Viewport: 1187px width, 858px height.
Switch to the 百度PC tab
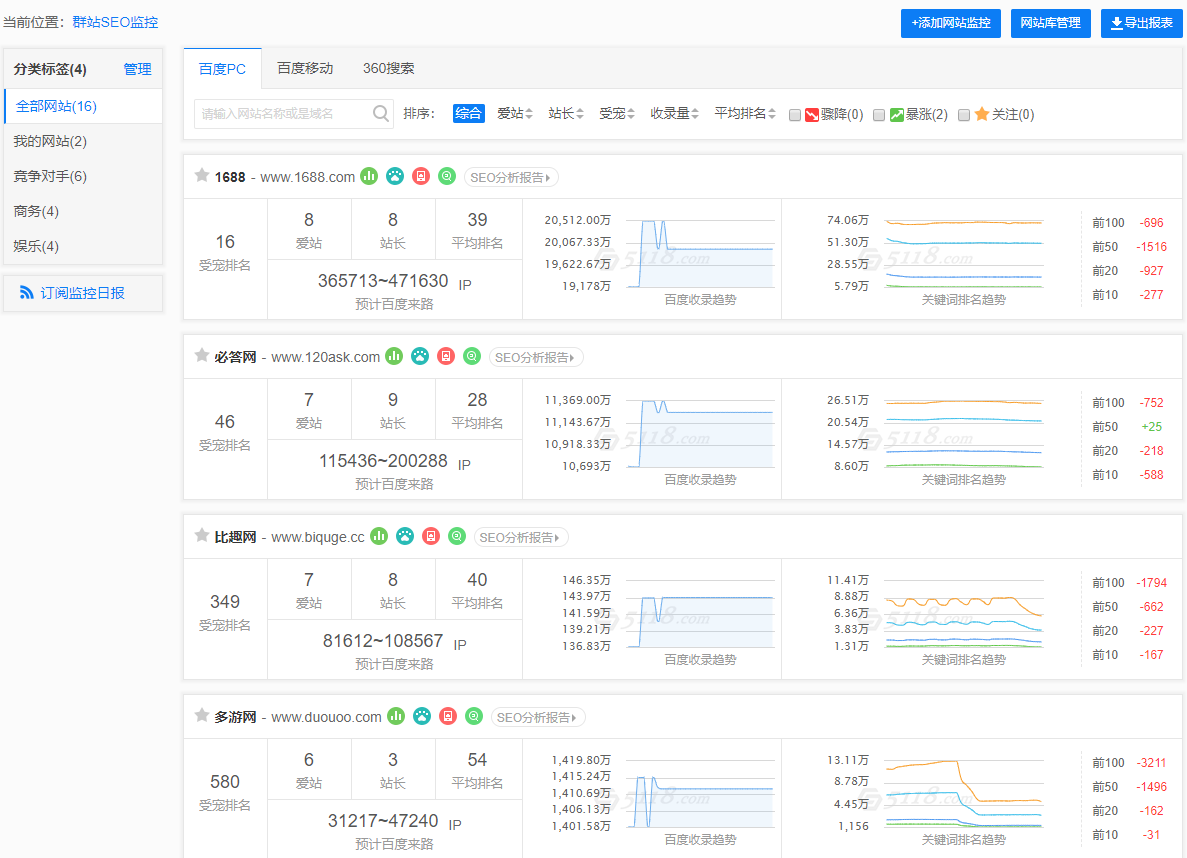(223, 69)
